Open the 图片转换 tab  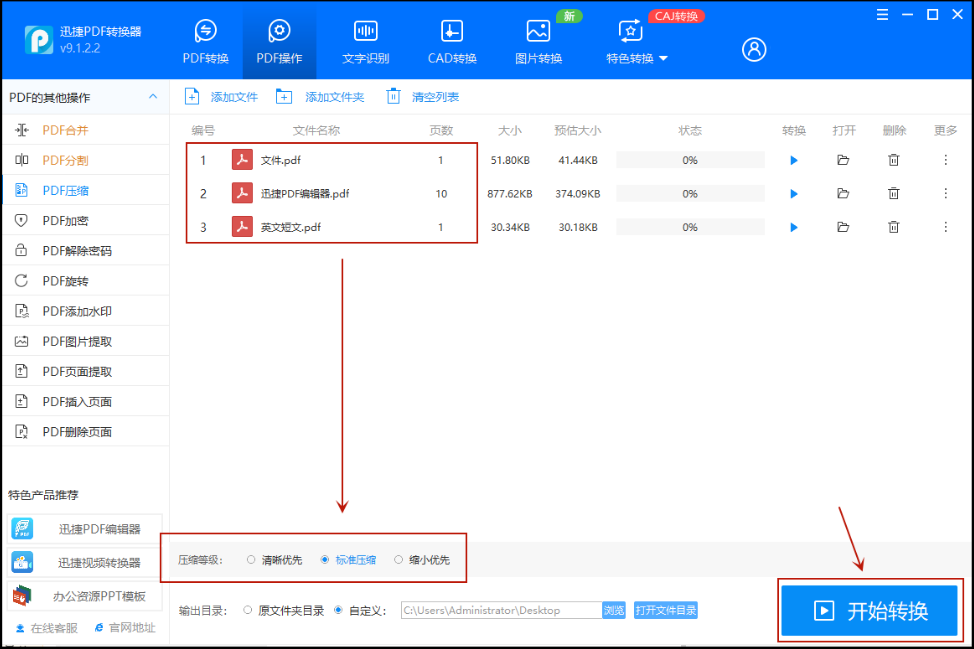click(538, 42)
